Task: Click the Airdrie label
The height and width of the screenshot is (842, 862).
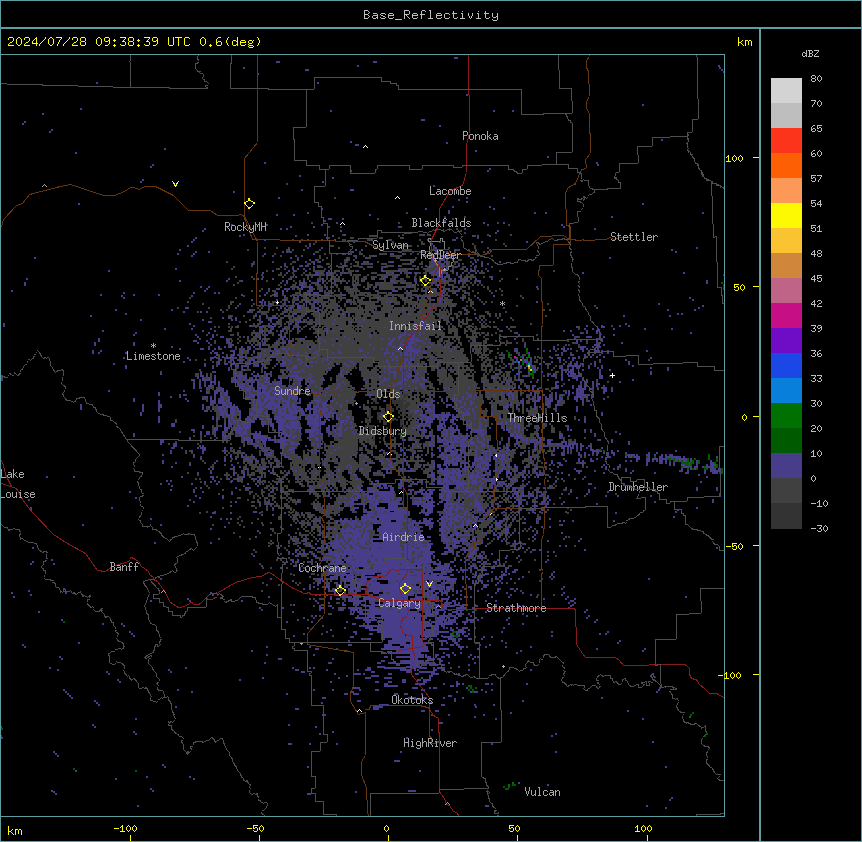Action: 403,537
